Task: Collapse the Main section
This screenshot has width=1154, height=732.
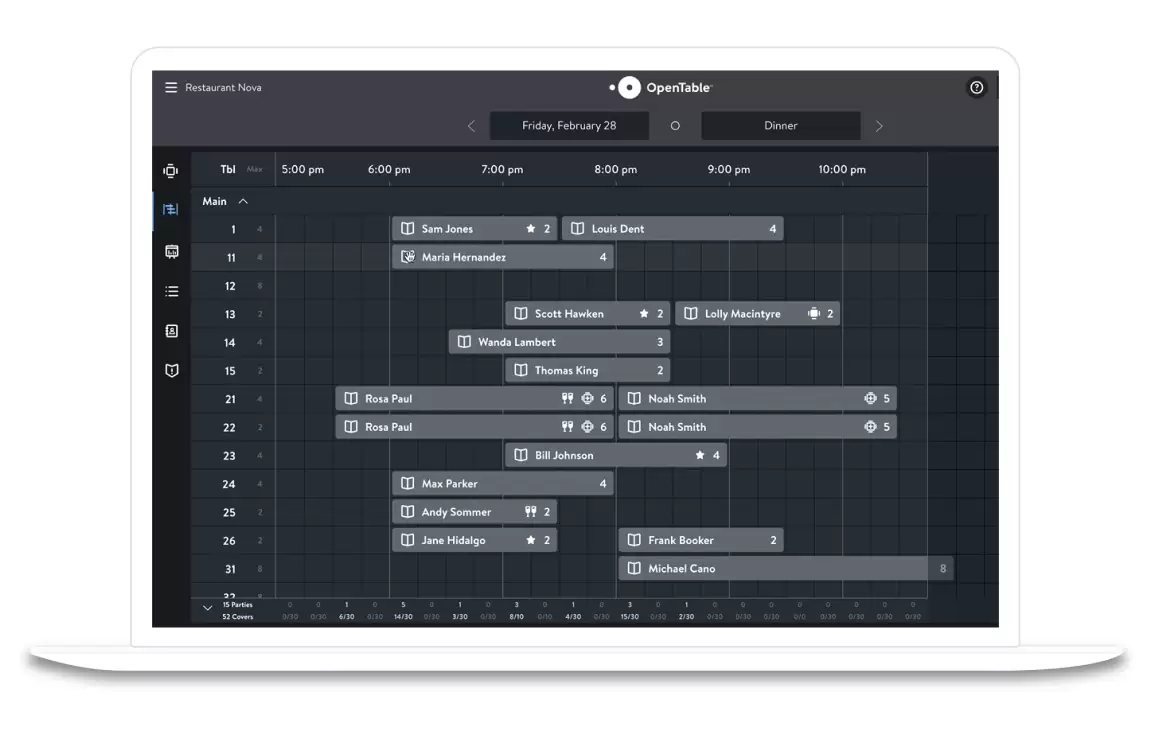Action: point(243,202)
